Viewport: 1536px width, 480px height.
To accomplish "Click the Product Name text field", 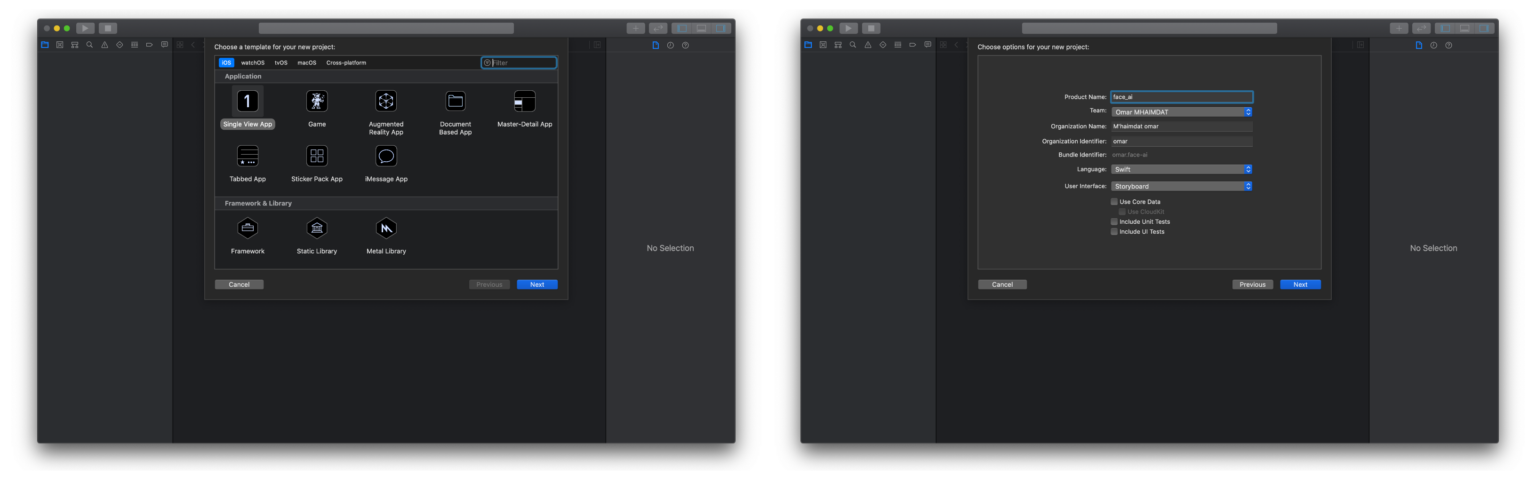I will pyautogui.click(x=1181, y=97).
